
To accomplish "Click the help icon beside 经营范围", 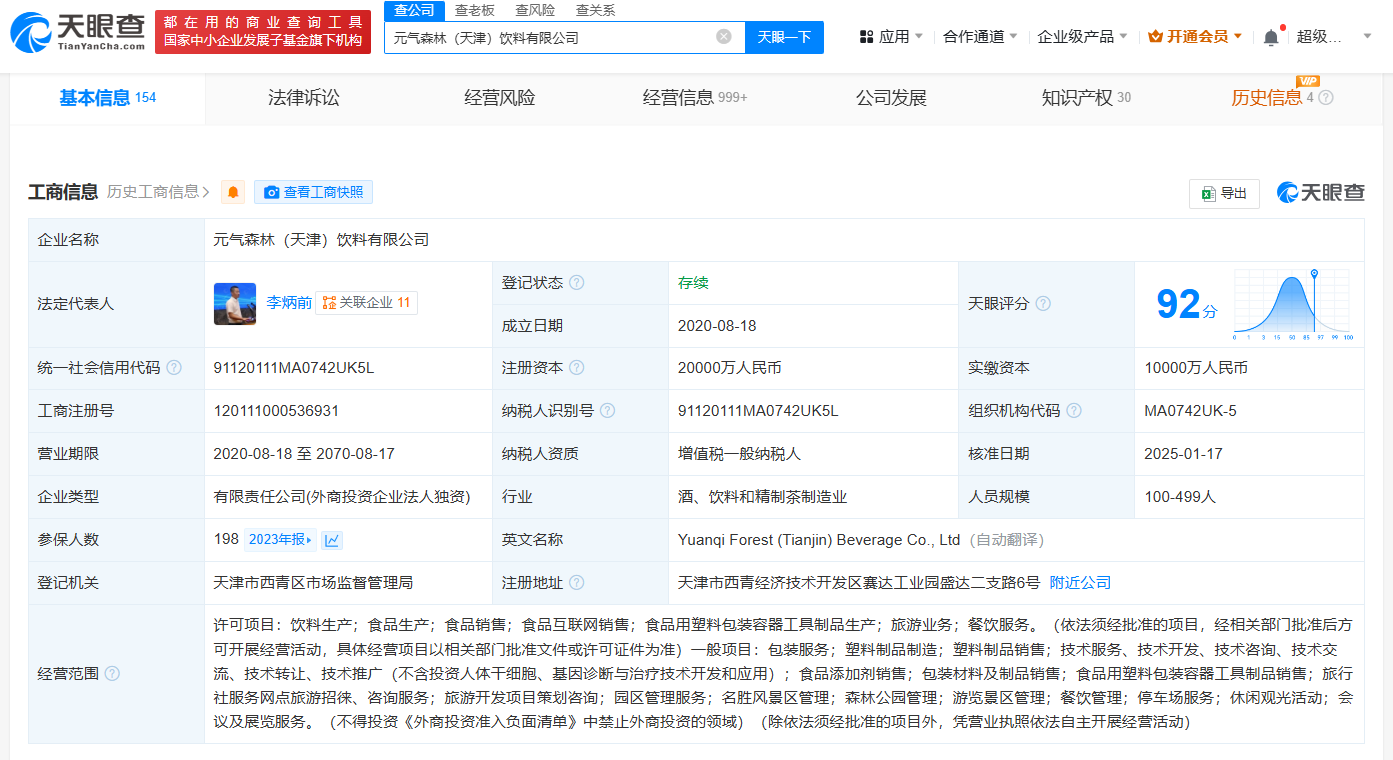I will coord(112,674).
